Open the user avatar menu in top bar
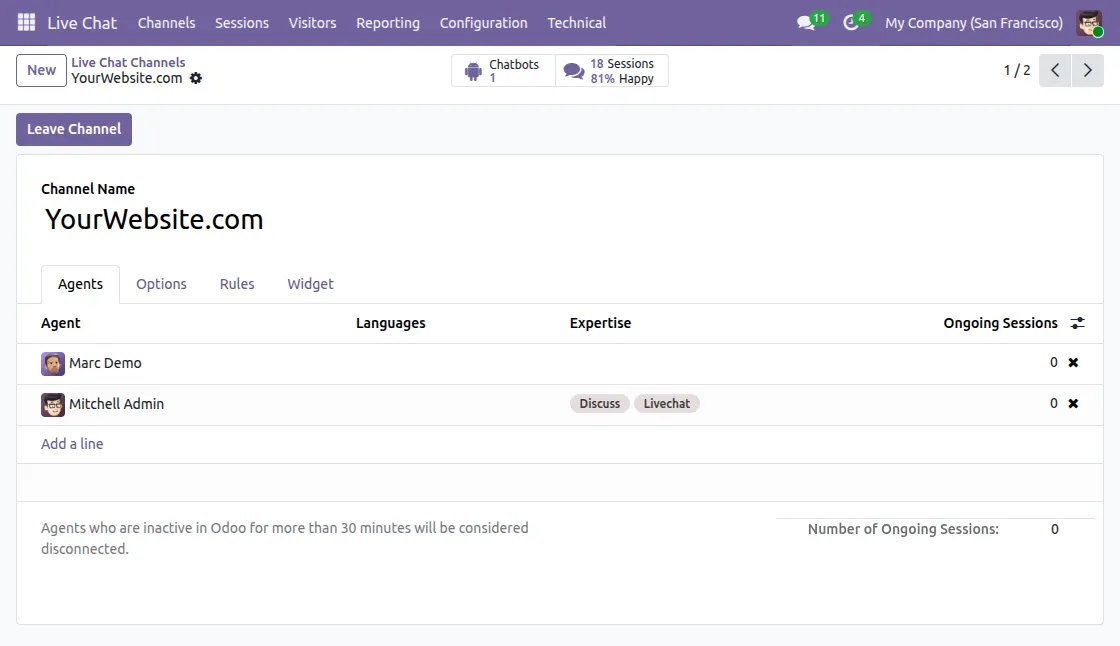 point(1089,23)
